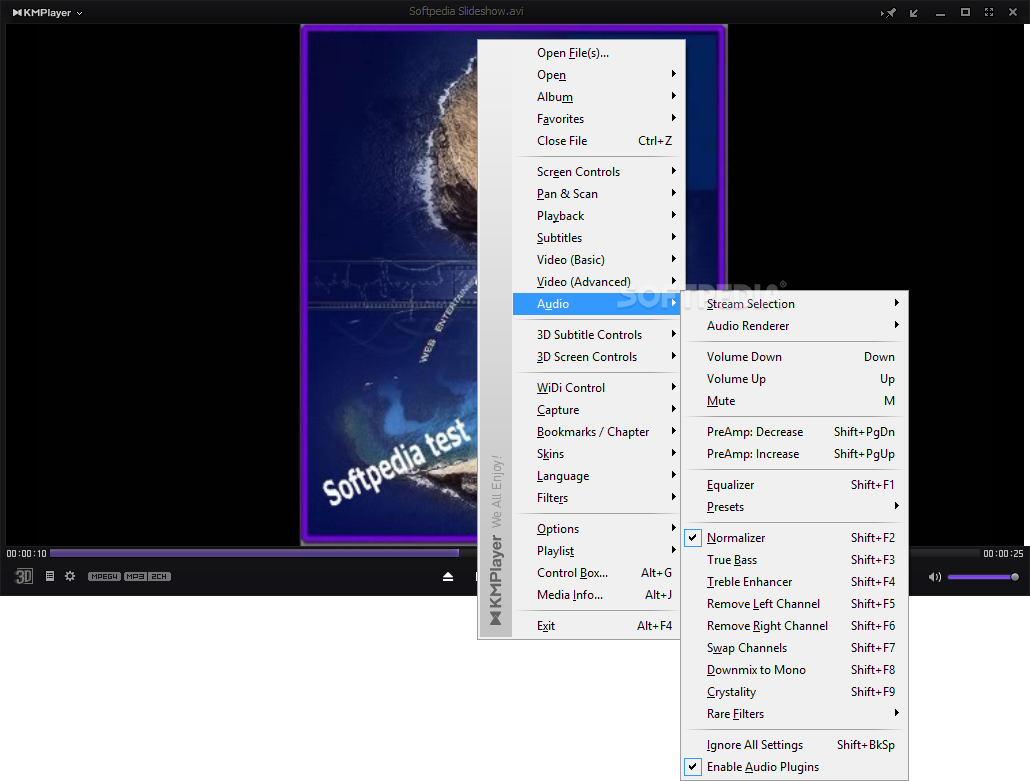Open the Album submenu
Screen dimensions: 1030x781
click(596, 97)
